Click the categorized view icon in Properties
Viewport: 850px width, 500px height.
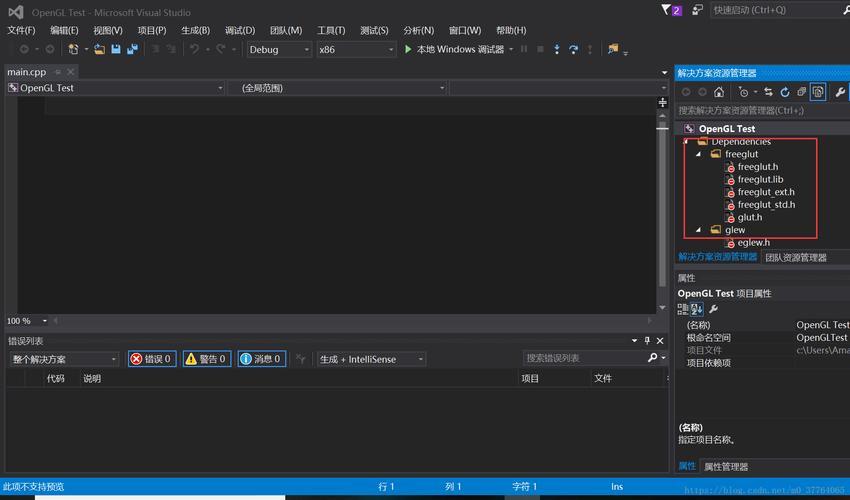point(682,309)
